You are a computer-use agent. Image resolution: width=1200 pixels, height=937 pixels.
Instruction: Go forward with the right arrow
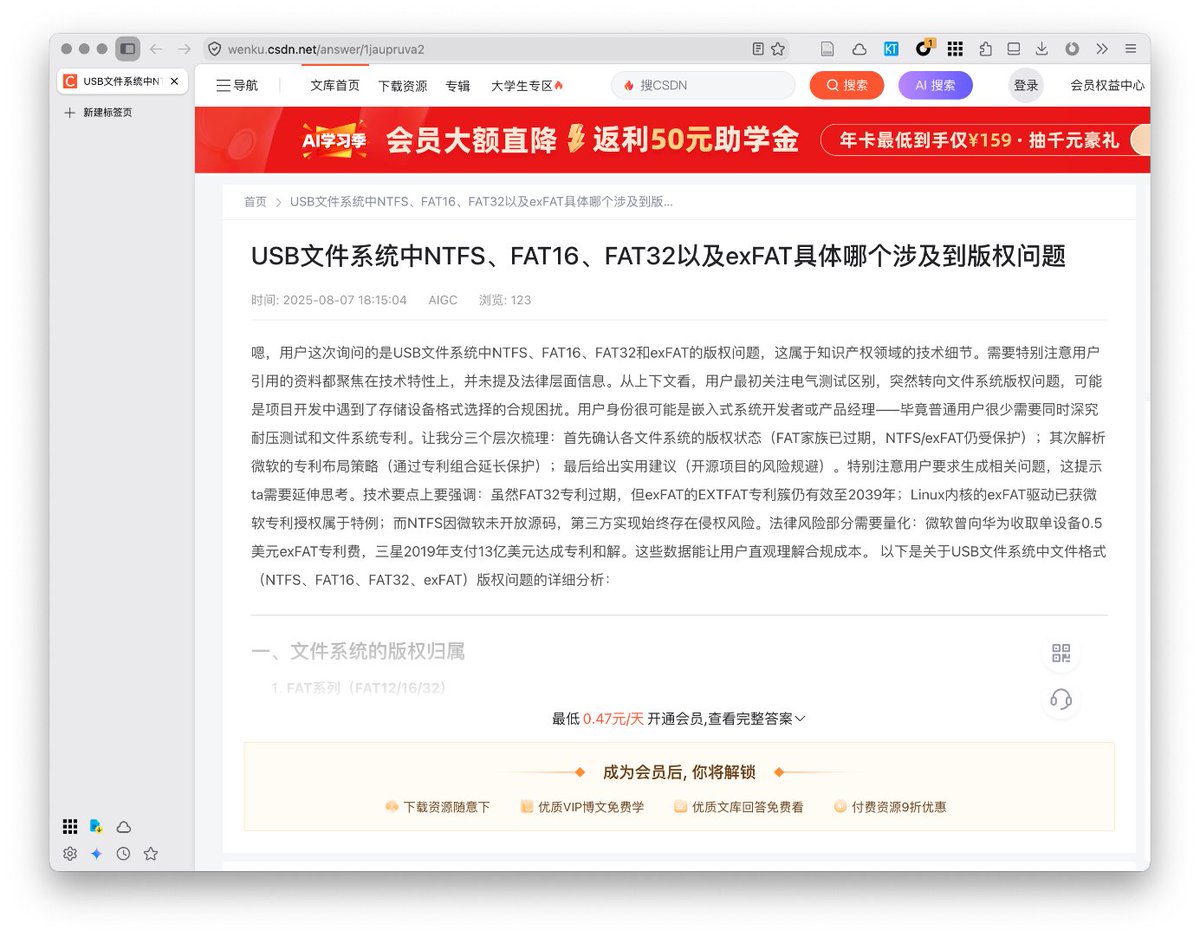184,49
